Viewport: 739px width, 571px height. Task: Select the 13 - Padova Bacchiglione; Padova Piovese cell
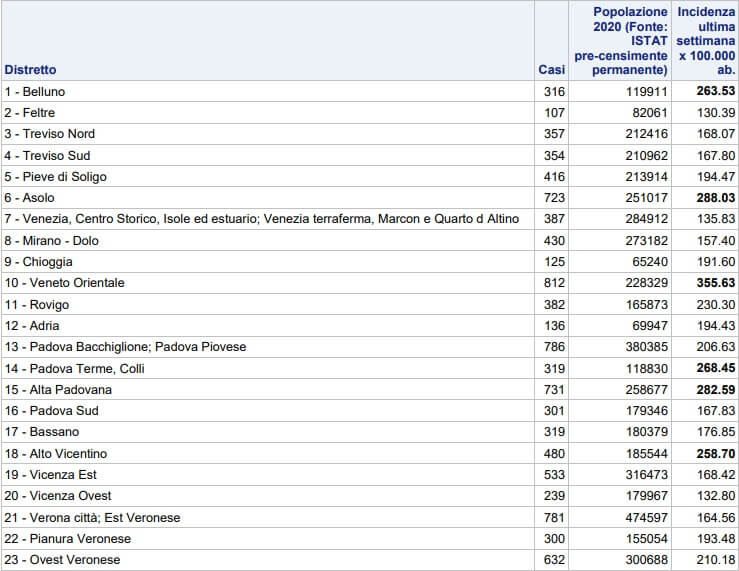tap(125, 347)
